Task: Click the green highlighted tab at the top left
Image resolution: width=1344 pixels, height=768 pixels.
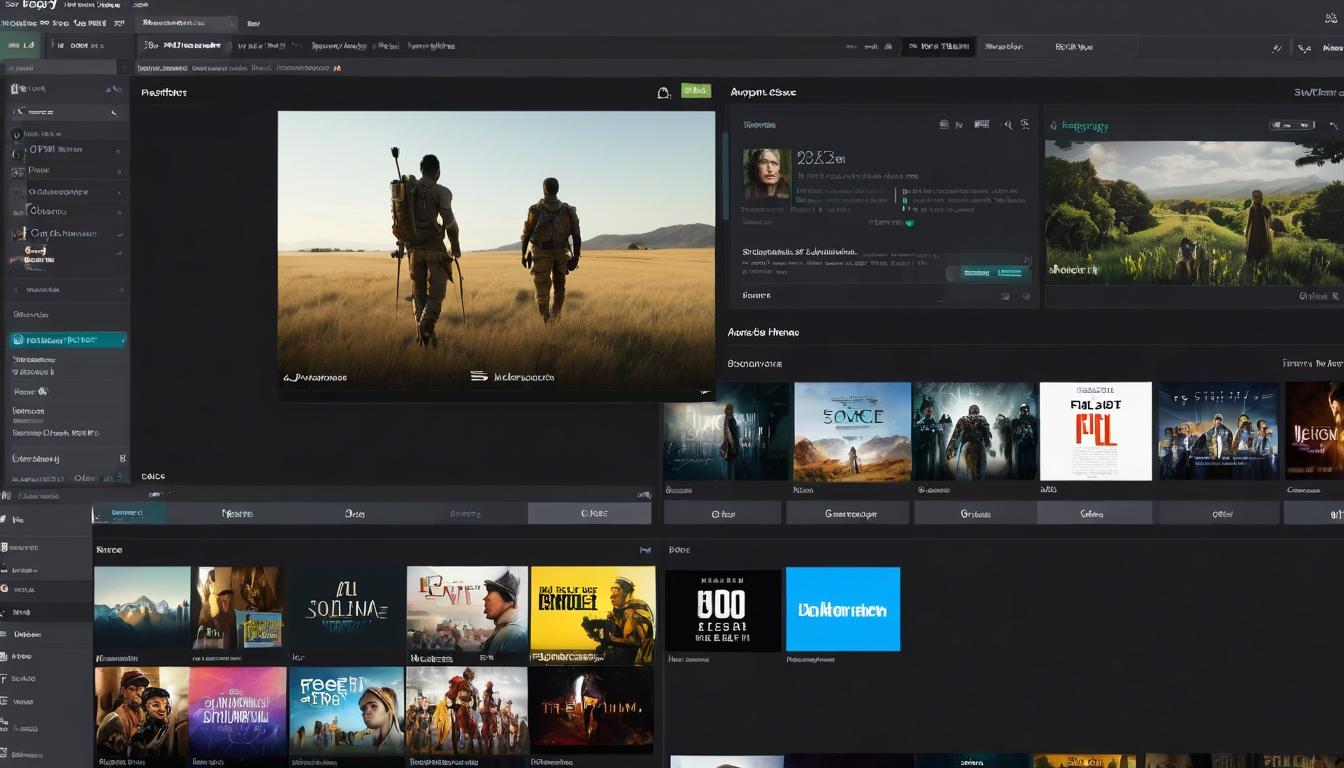Action: 20,45
